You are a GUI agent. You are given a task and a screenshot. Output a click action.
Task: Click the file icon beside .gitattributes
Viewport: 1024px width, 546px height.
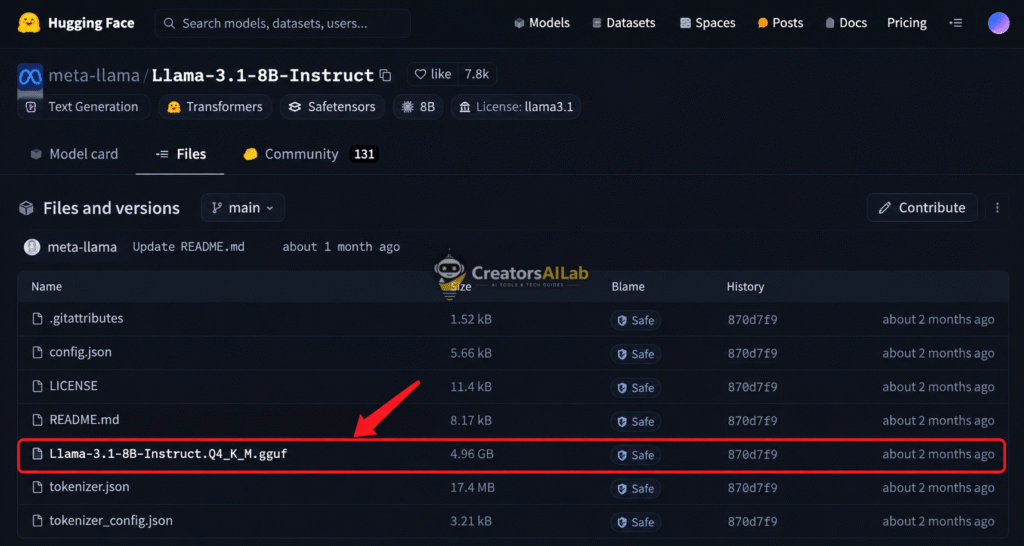click(38, 319)
